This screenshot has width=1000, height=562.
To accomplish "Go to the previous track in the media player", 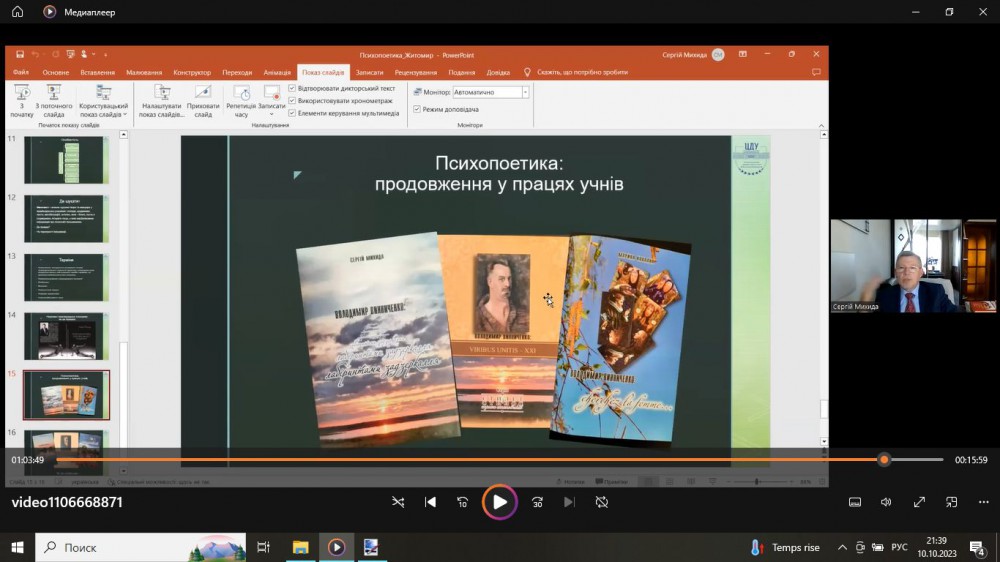I will [x=430, y=502].
